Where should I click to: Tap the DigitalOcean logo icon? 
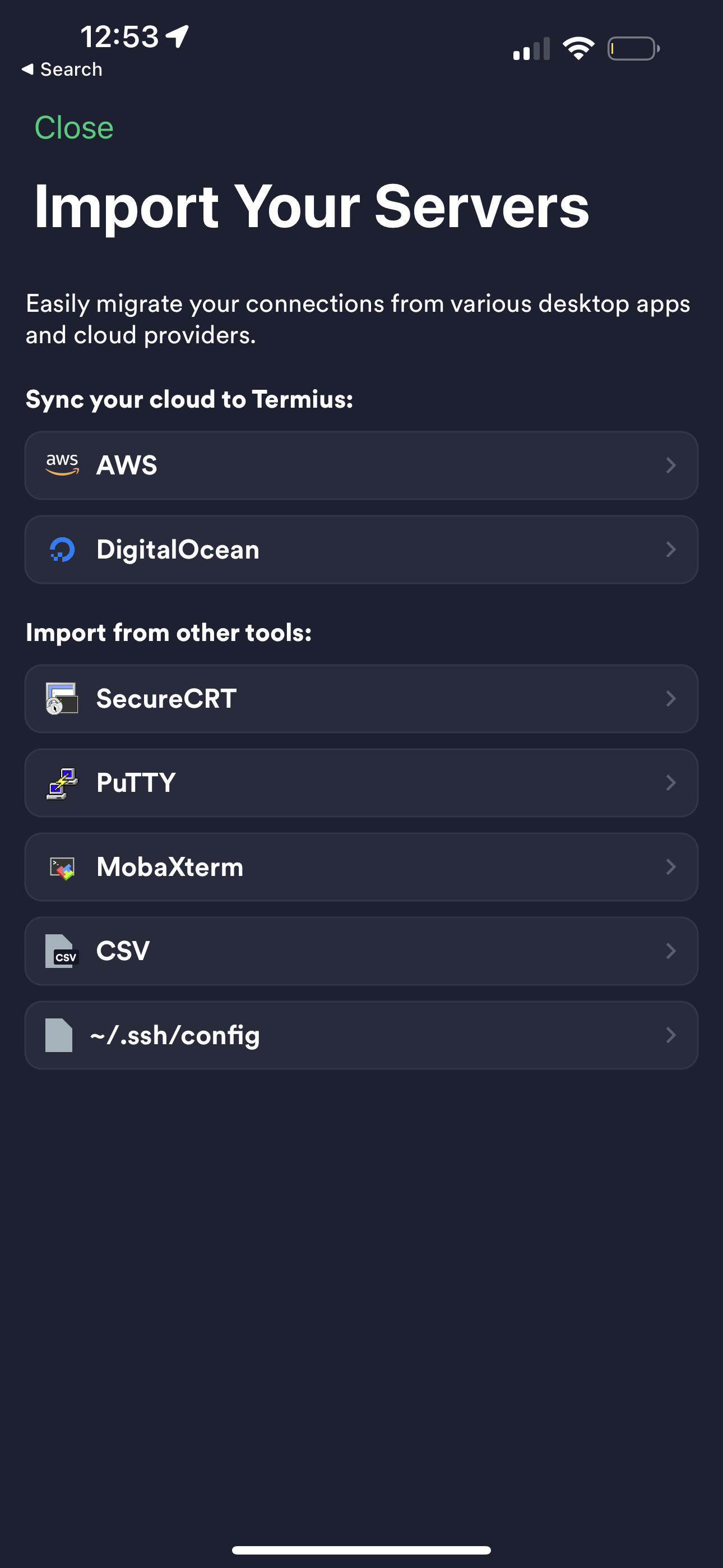coord(62,550)
